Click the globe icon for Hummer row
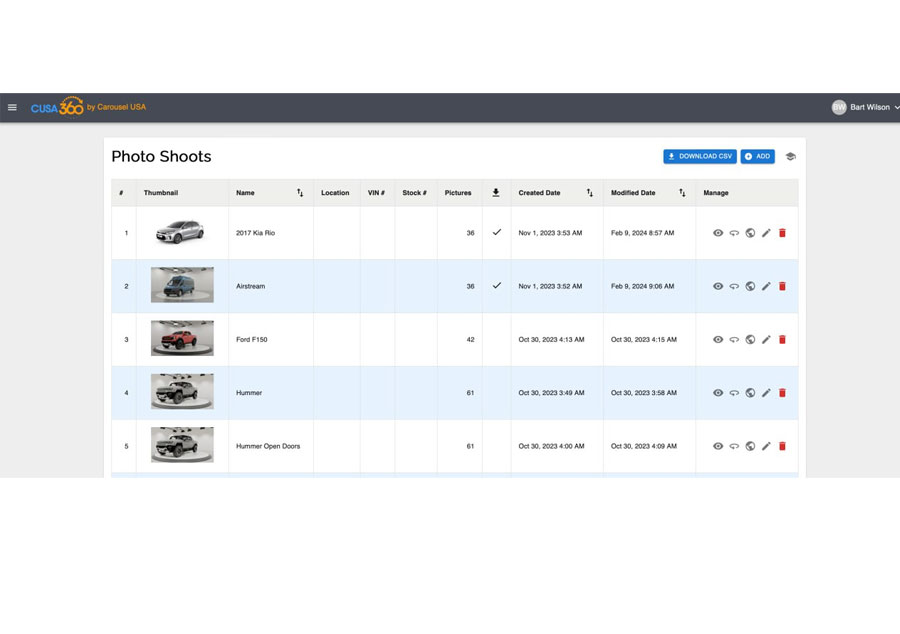The height and width of the screenshot is (634, 900). coord(750,393)
